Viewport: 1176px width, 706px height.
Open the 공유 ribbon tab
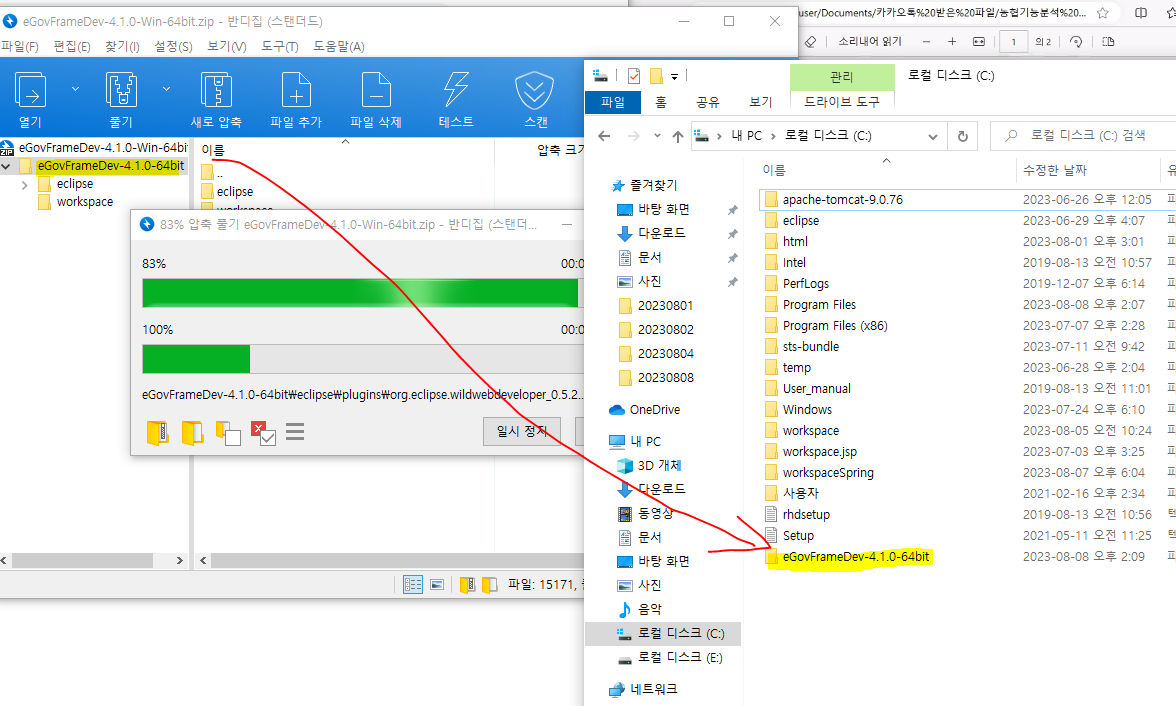click(707, 102)
